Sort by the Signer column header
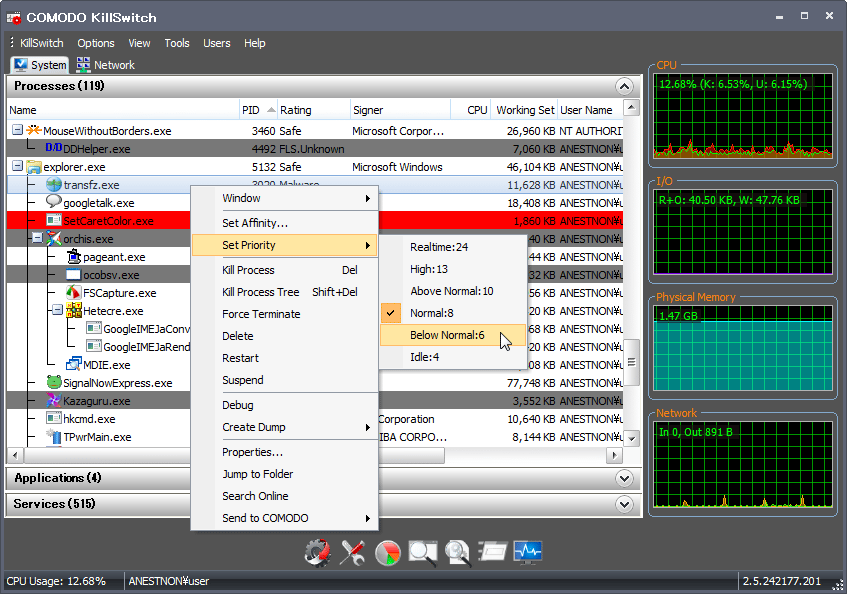Image resolution: width=847 pixels, height=594 pixels. [400, 110]
